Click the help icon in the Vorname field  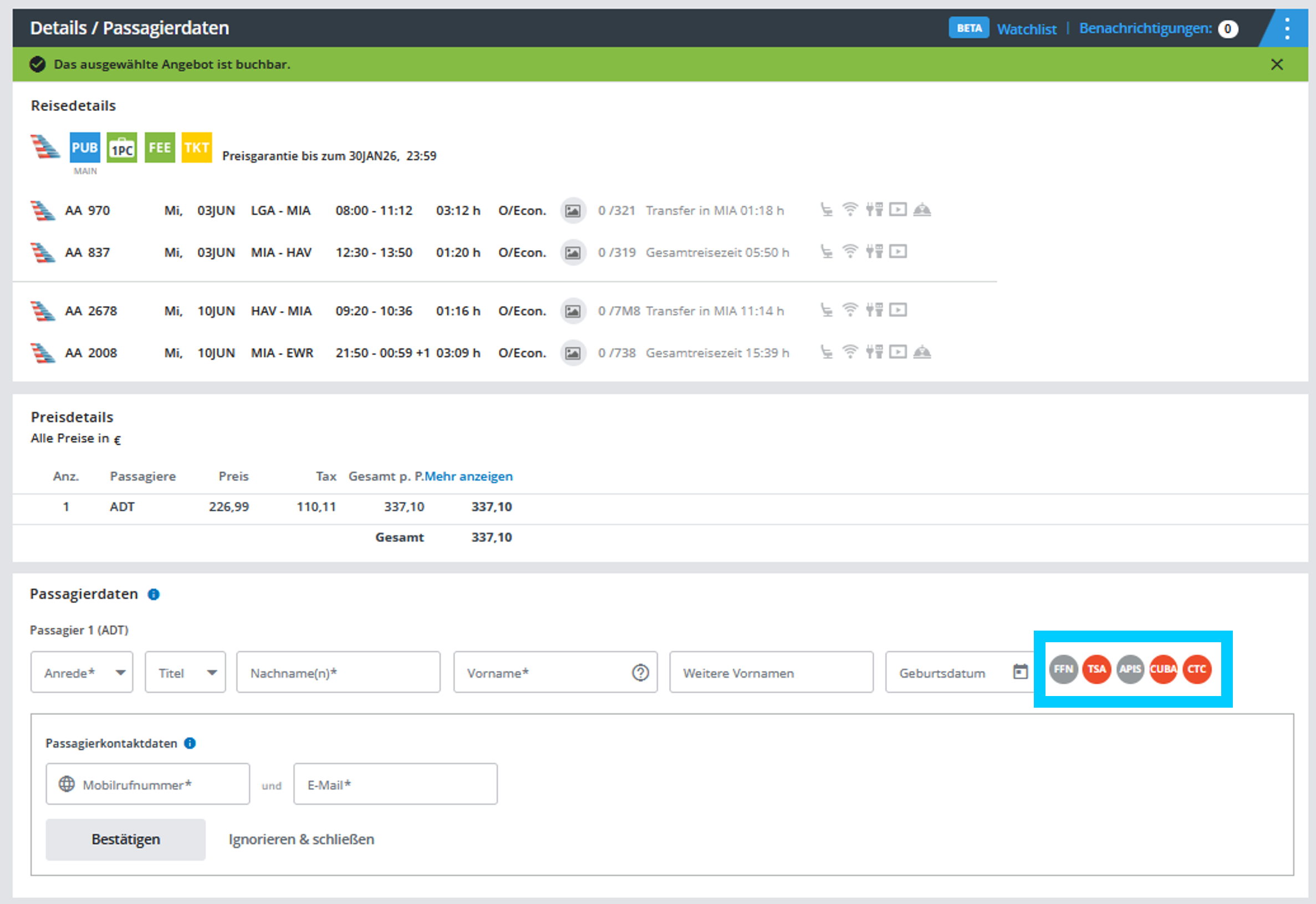[x=640, y=673]
